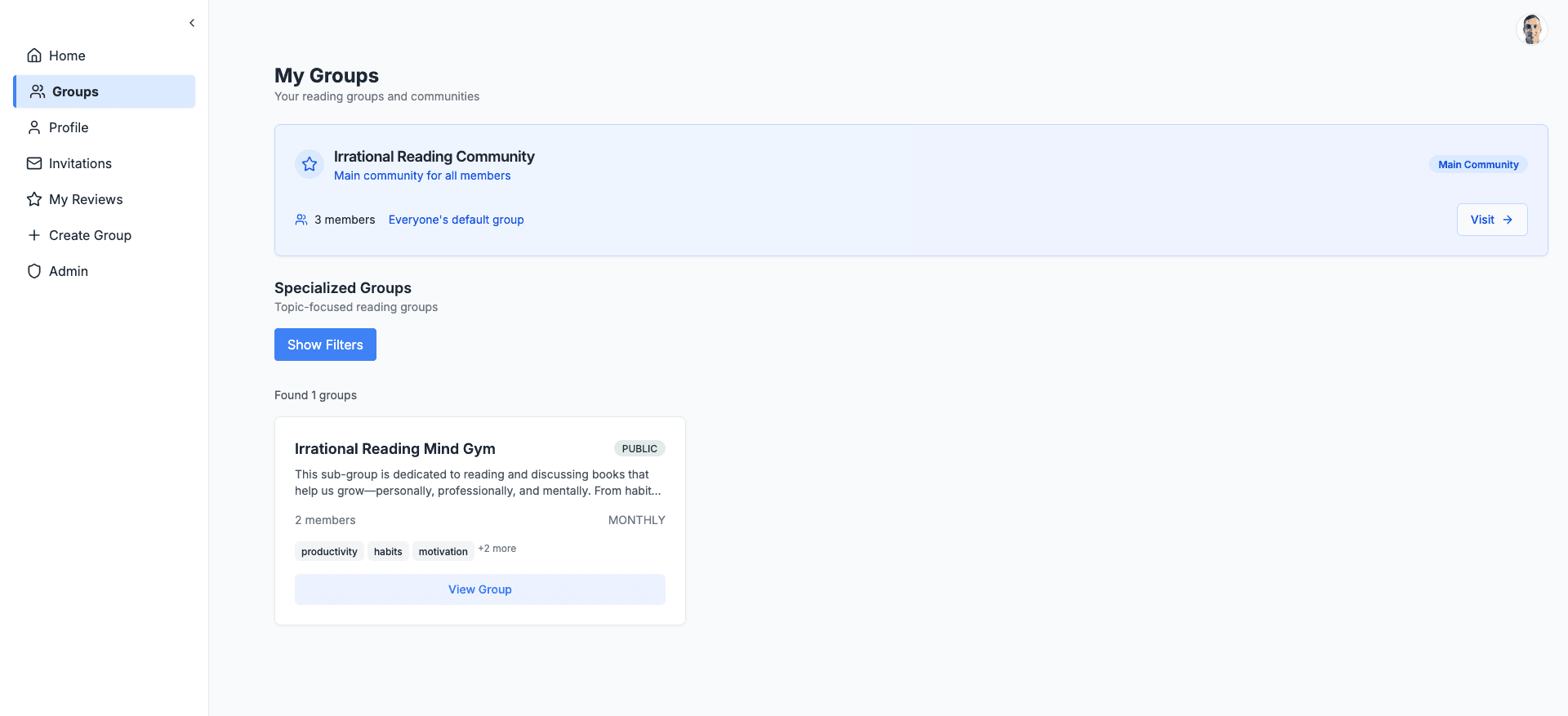Image resolution: width=1568 pixels, height=716 pixels.
Task: Click the star icon of Irrational Reading Community
Action: [310, 164]
